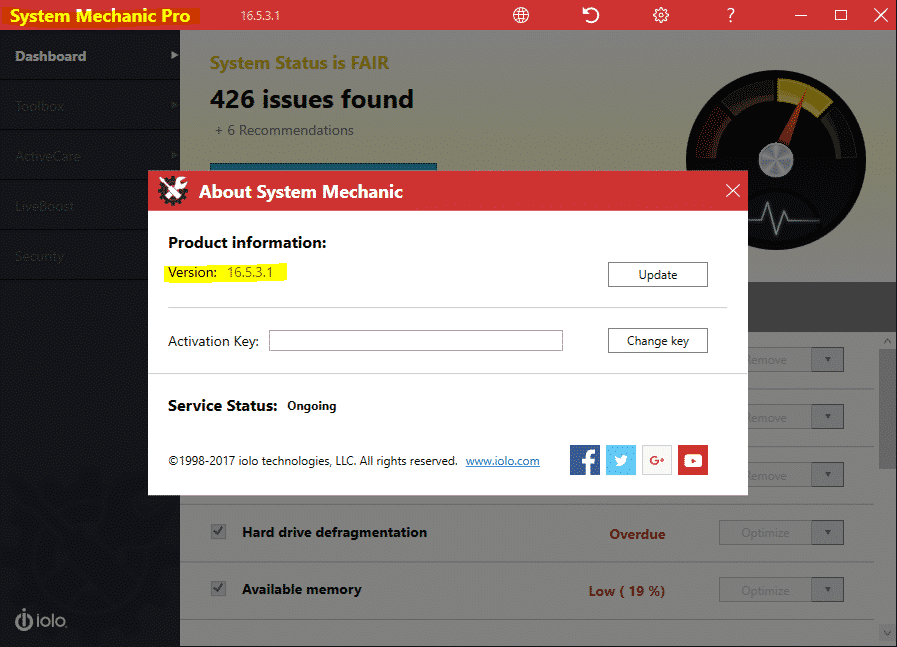Maximize the System Mechanic Pro window
This screenshot has height=647, width=897.
840,15
